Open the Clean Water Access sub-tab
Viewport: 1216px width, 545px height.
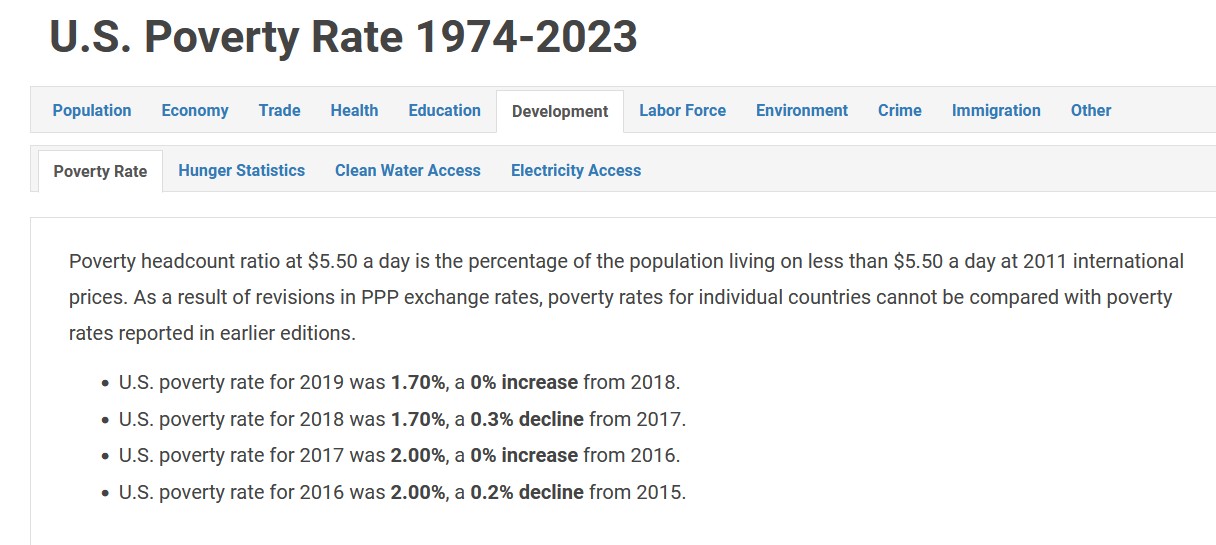pos(408,170)
